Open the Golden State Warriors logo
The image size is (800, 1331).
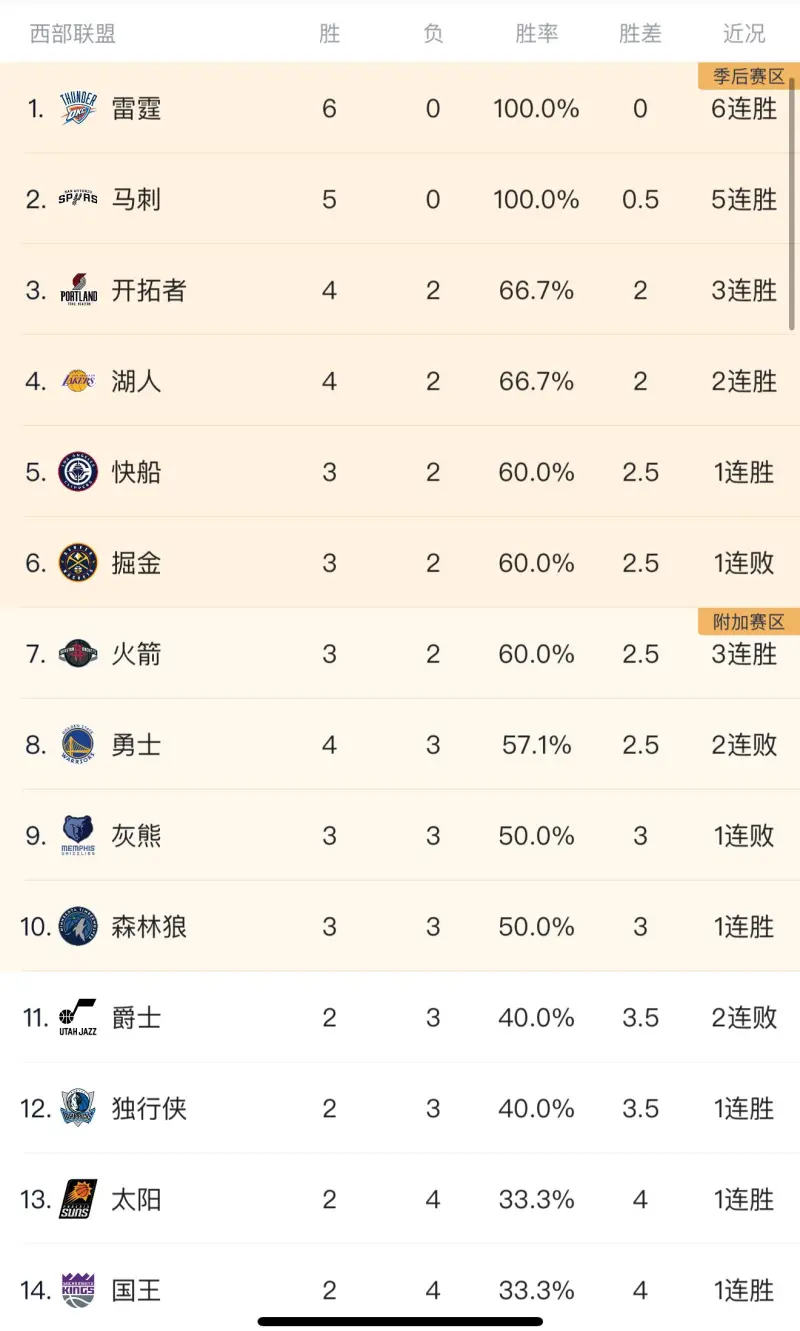pos(78,745)
